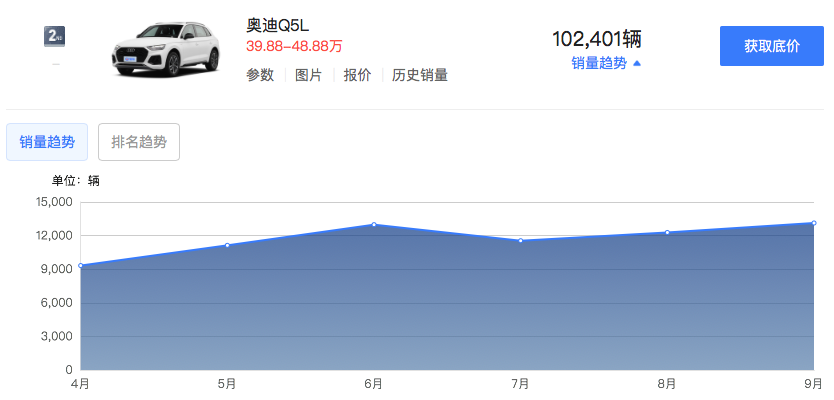The height and width of the screenshot is (400, 834).
Task: Click the rank 2 badge icon
Action: pyautogui.click(x=55, y=36)
